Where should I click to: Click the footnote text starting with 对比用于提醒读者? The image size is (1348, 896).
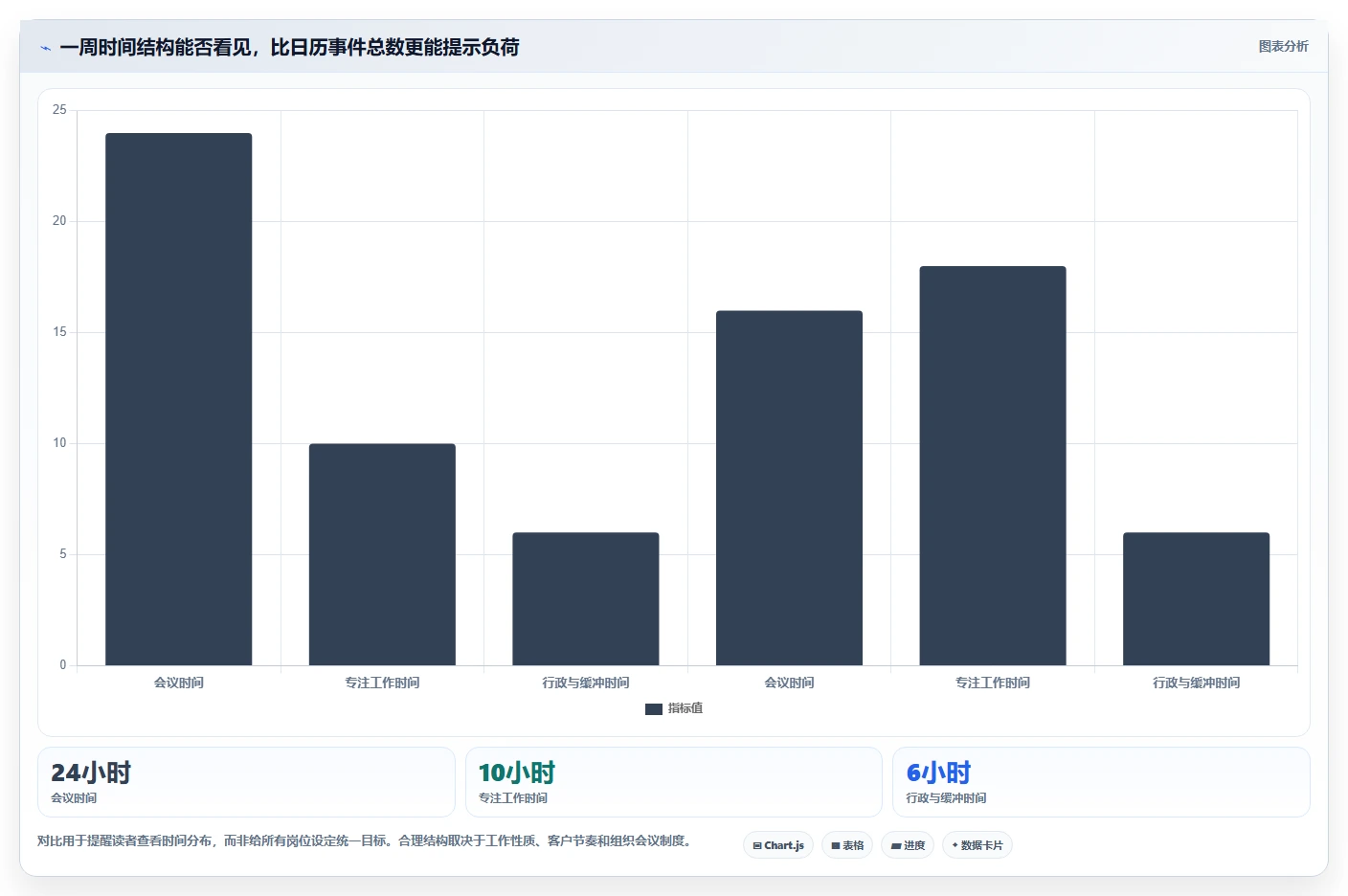[364, 840]
